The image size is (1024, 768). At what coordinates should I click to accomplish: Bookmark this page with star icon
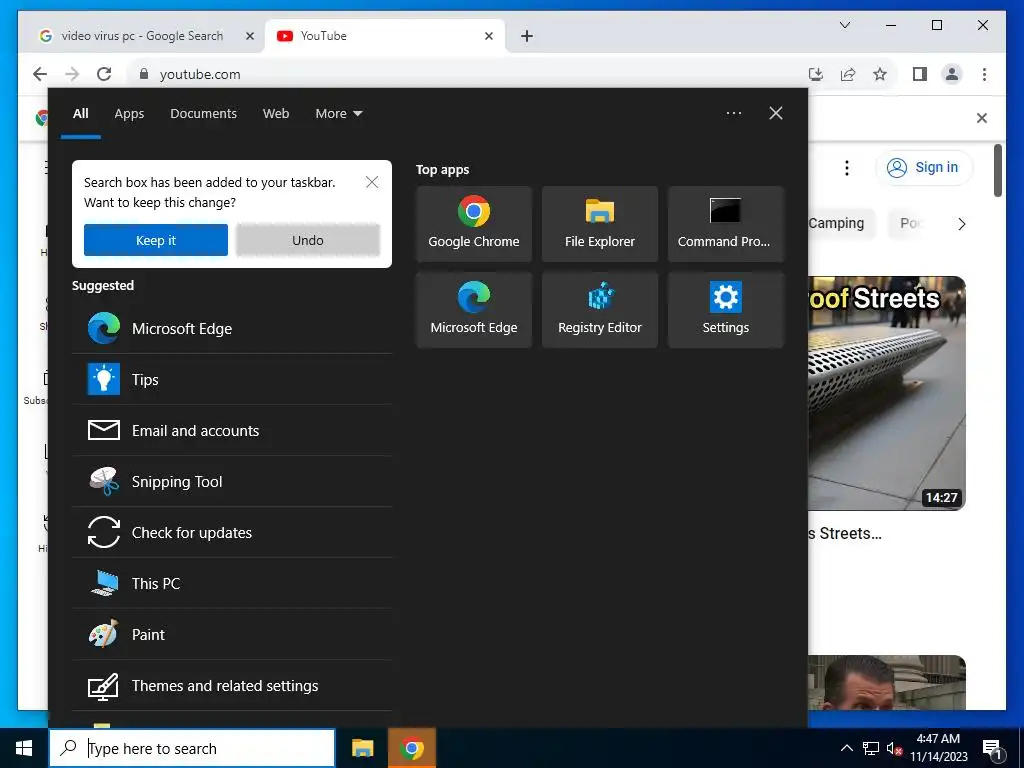click(x=880, y=74)
